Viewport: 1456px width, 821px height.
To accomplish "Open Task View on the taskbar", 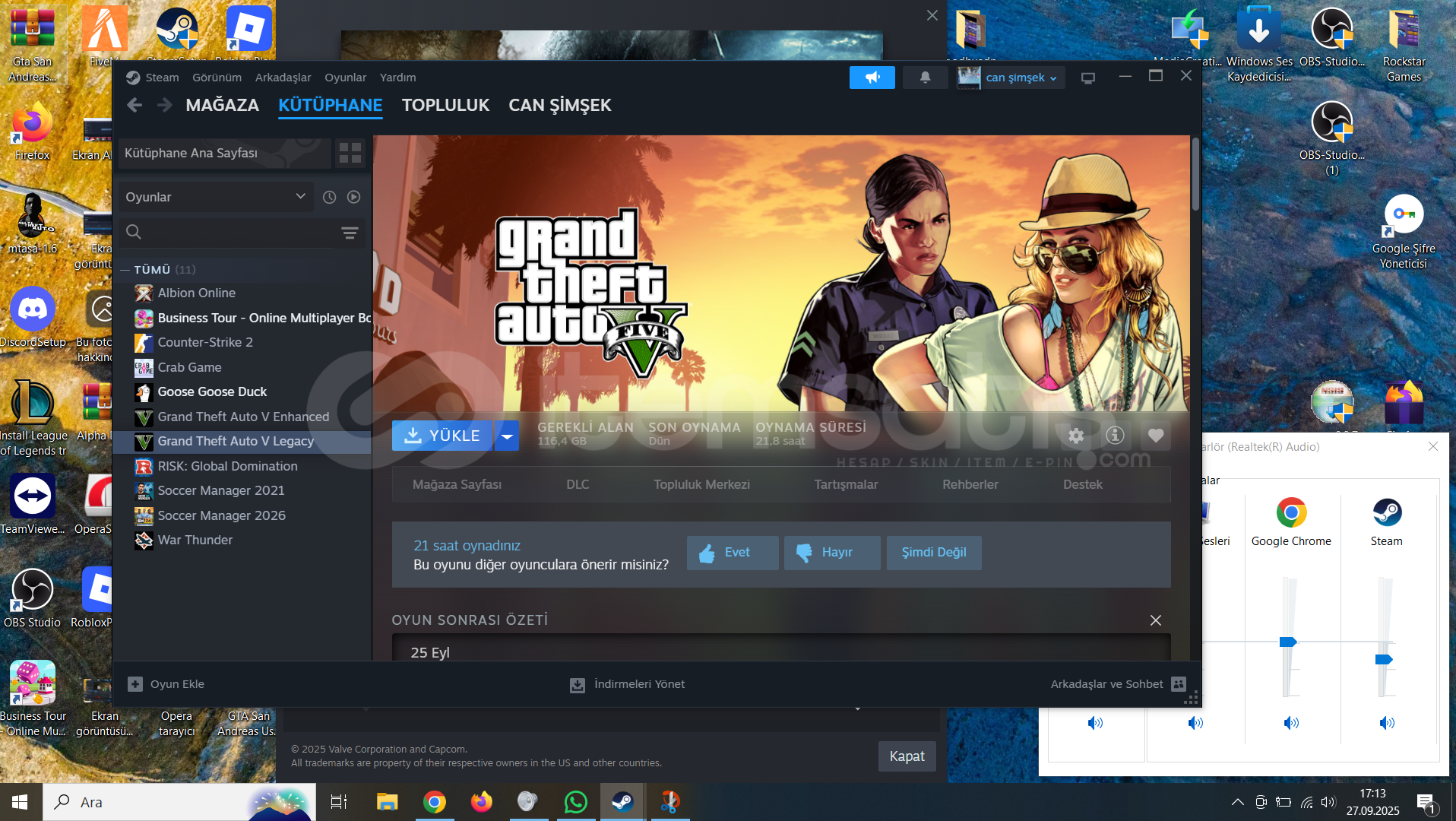I will pyautogui.click(x=339, y=802).
